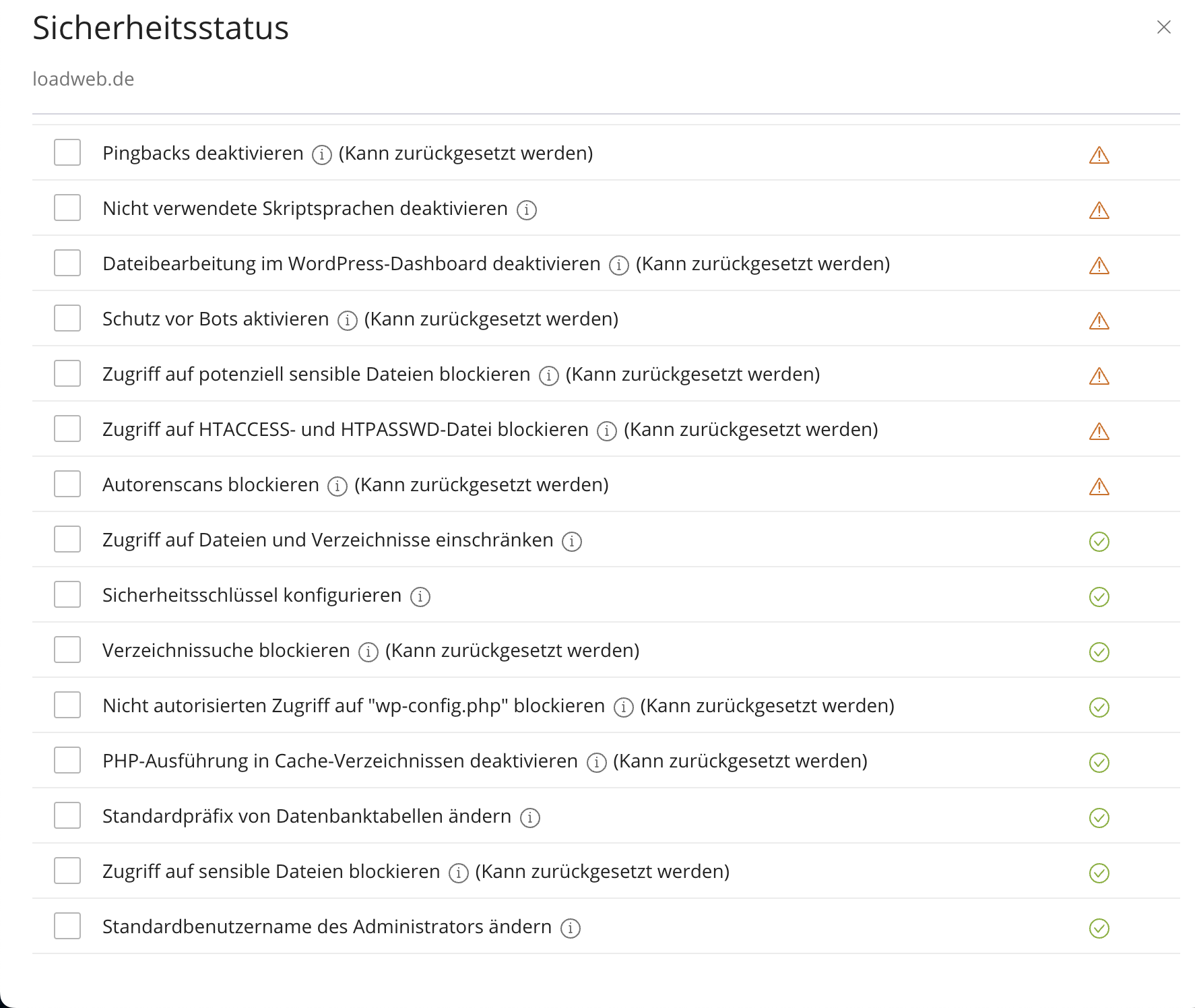Tick the Pingbacks deaktivieren checkbox
The height and width of the screenshot is (1008, 1195).
click(x=67, y=152)
